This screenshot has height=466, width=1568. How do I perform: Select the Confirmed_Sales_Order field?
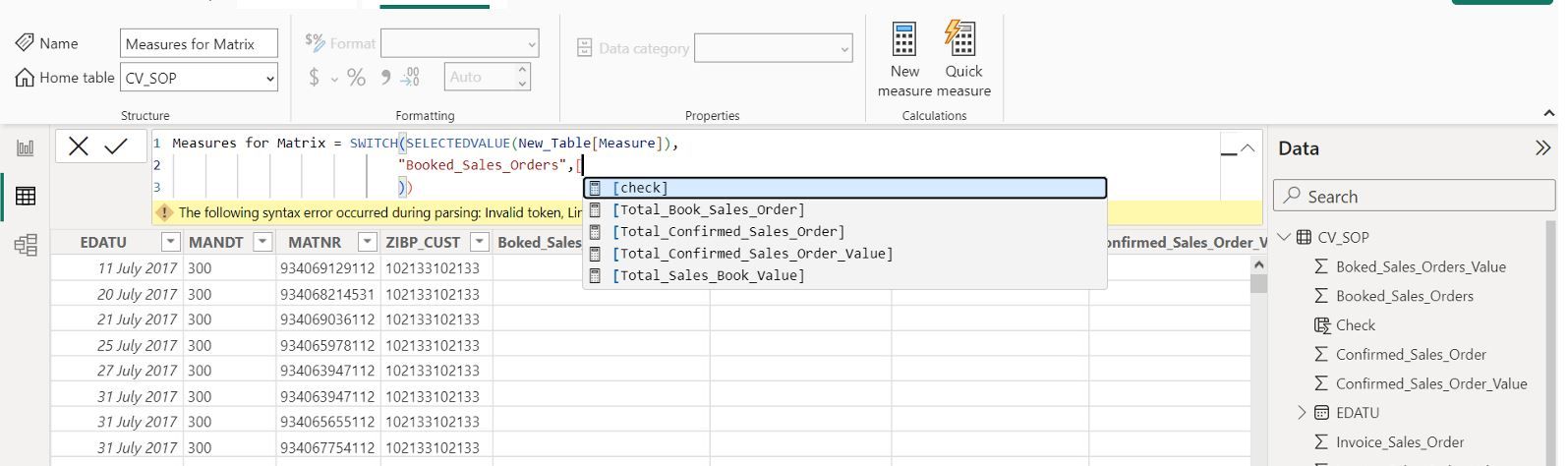pyautogui.click(x=1411, y=355)
